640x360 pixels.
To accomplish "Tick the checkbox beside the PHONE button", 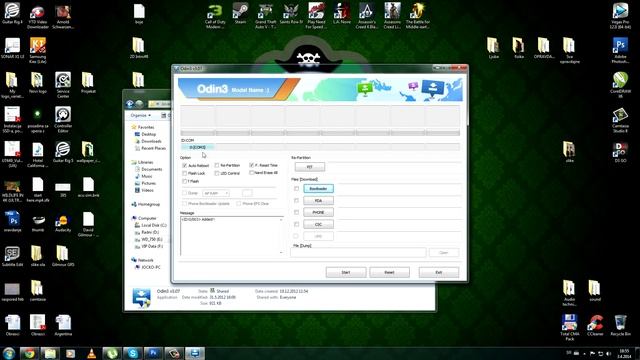I will 296,212.
